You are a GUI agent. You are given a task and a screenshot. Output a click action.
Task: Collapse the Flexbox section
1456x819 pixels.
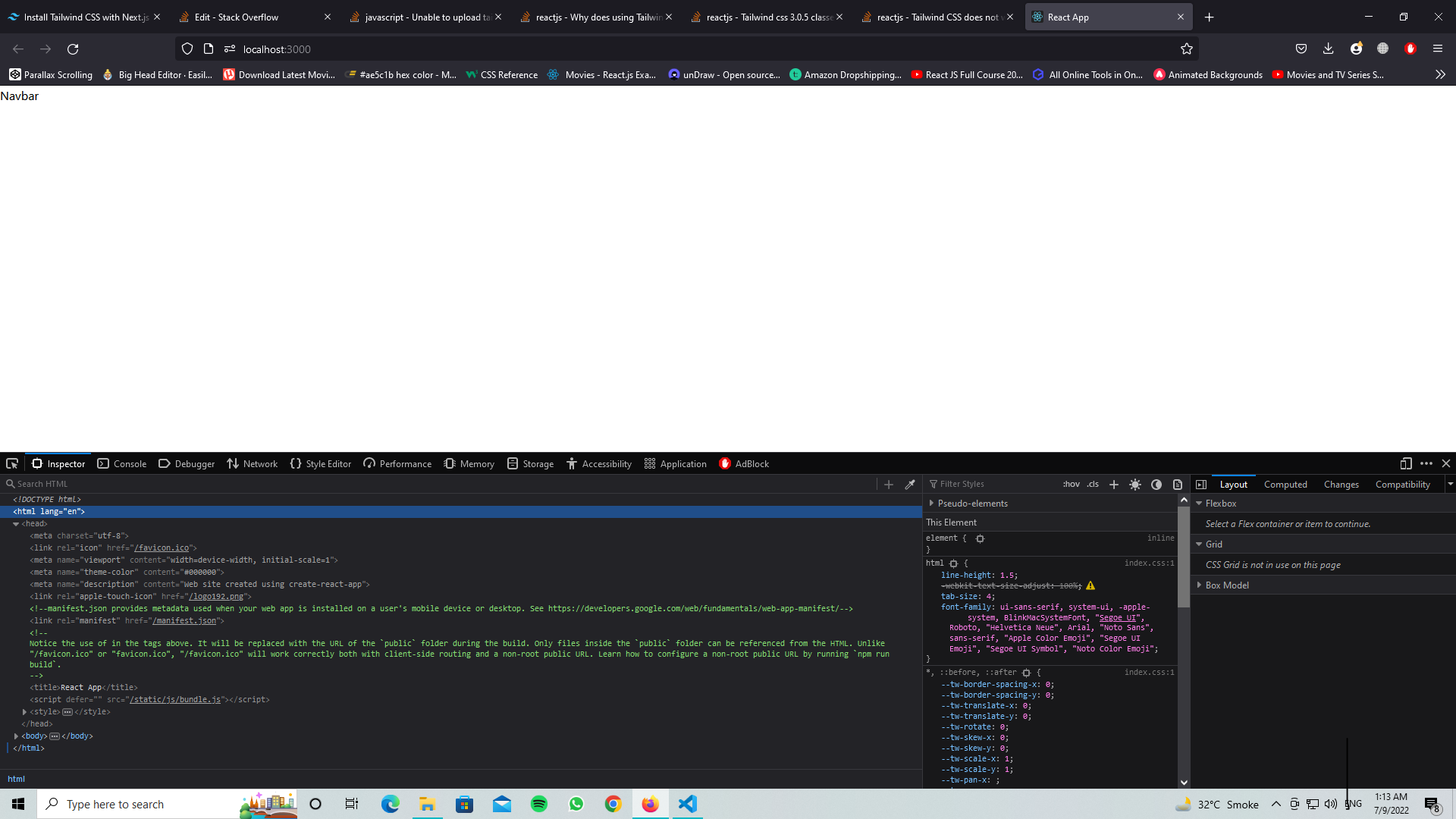click(x=1199, y=503)
